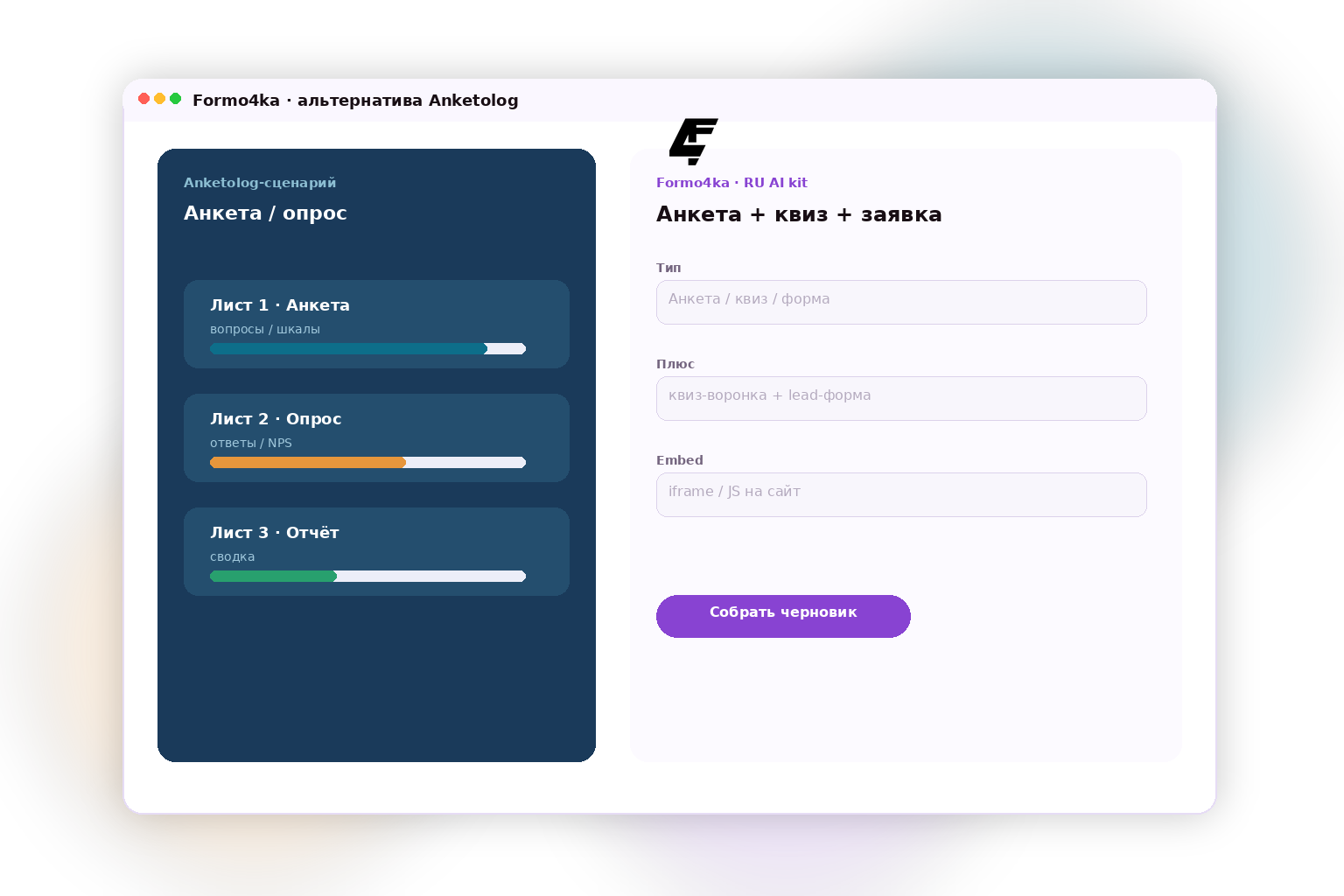Click the Formo4ka logo icon
Viewport: 1344px width, 896px height.
click(693, 141)
